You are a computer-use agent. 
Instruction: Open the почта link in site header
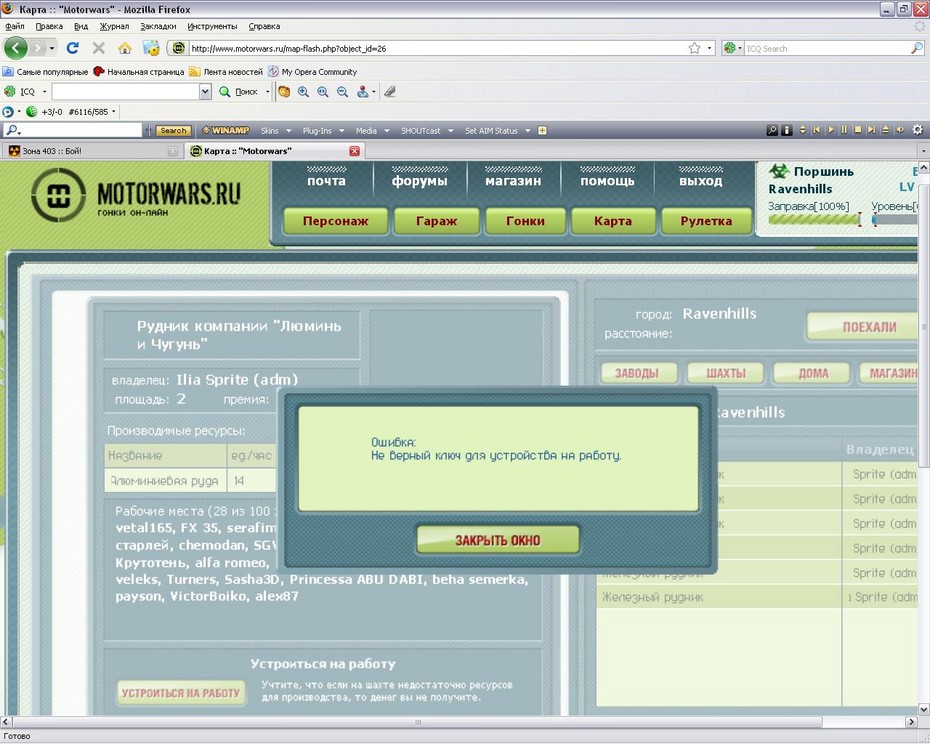tap(326, 181)
